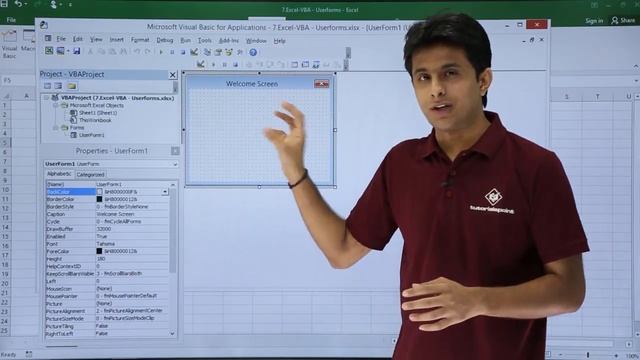This screenshot has height=360, width=640.
Task: Open the Insert menu in VBA editor
Action: tap(116, 40)
